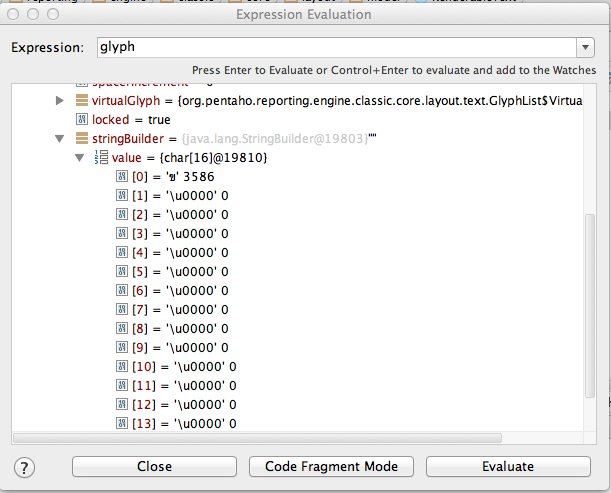
Task: Click the primitive icon for element [10]
Action: pos(122,366)
